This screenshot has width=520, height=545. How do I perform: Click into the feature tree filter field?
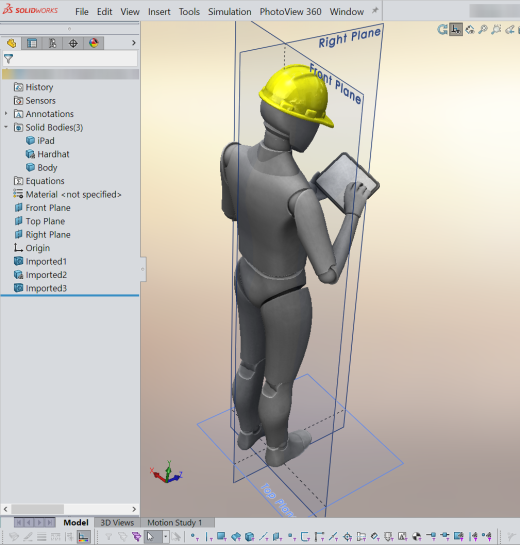point(70,59)
